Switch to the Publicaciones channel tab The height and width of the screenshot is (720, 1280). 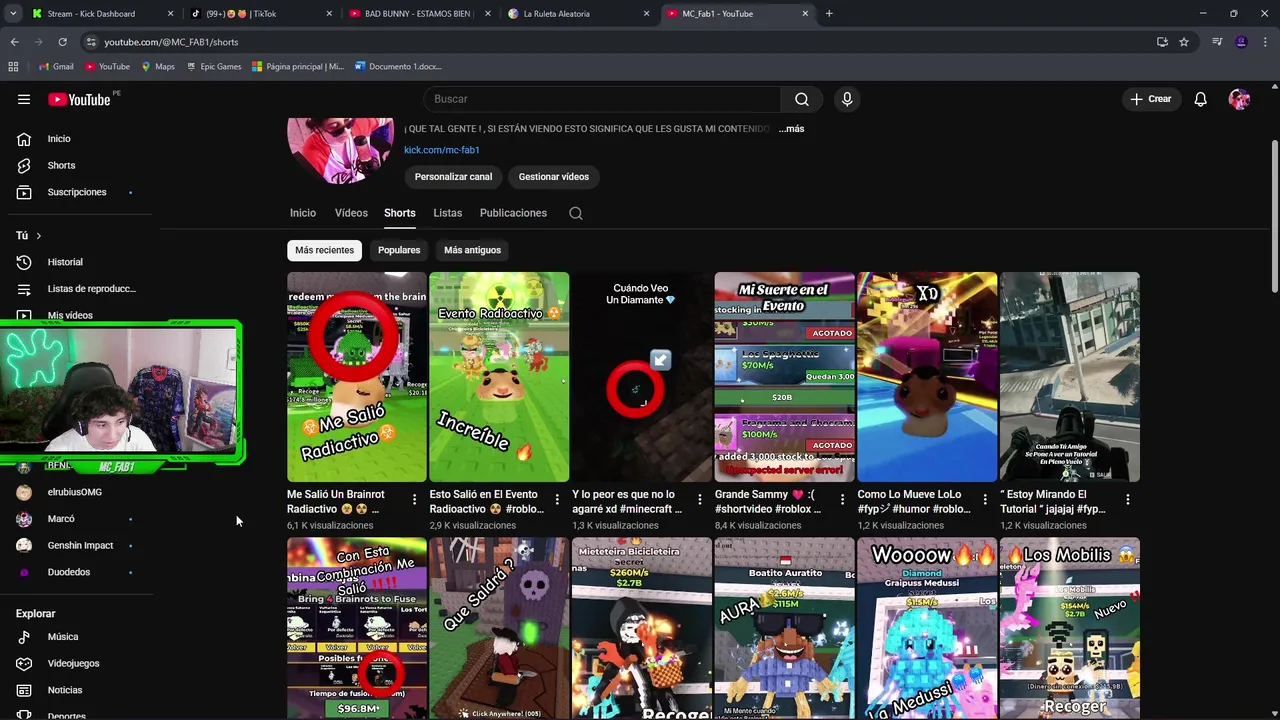click(x=513, y=213)
